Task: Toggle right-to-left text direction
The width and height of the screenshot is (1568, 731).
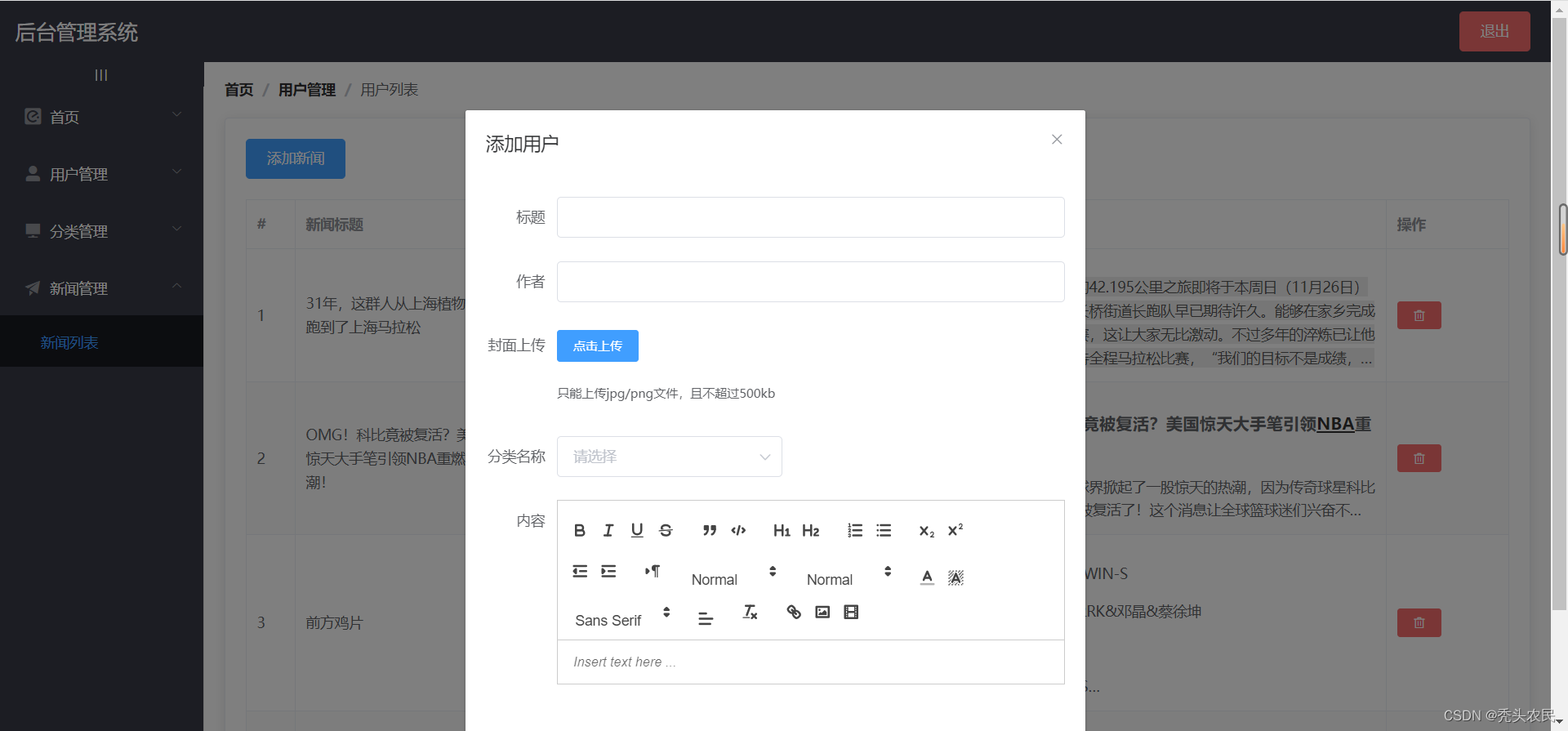Action: (653, 571)
